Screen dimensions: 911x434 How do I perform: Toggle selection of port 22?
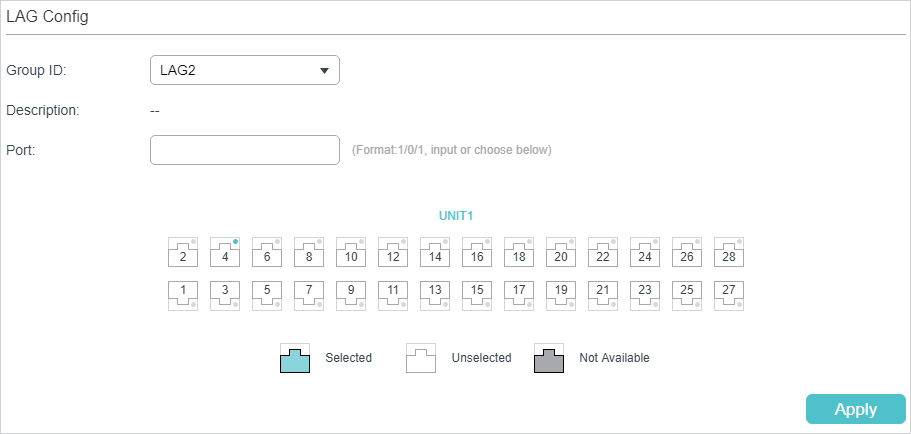[603, 252]
